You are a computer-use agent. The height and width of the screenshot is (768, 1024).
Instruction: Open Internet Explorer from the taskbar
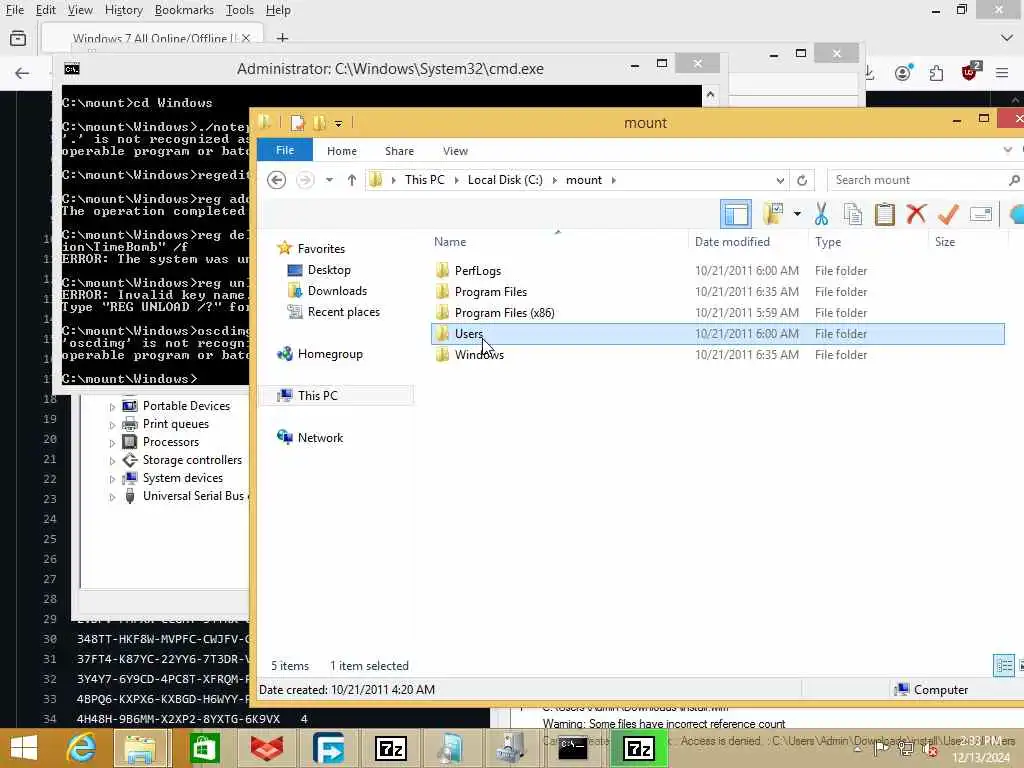pos(81,748)
